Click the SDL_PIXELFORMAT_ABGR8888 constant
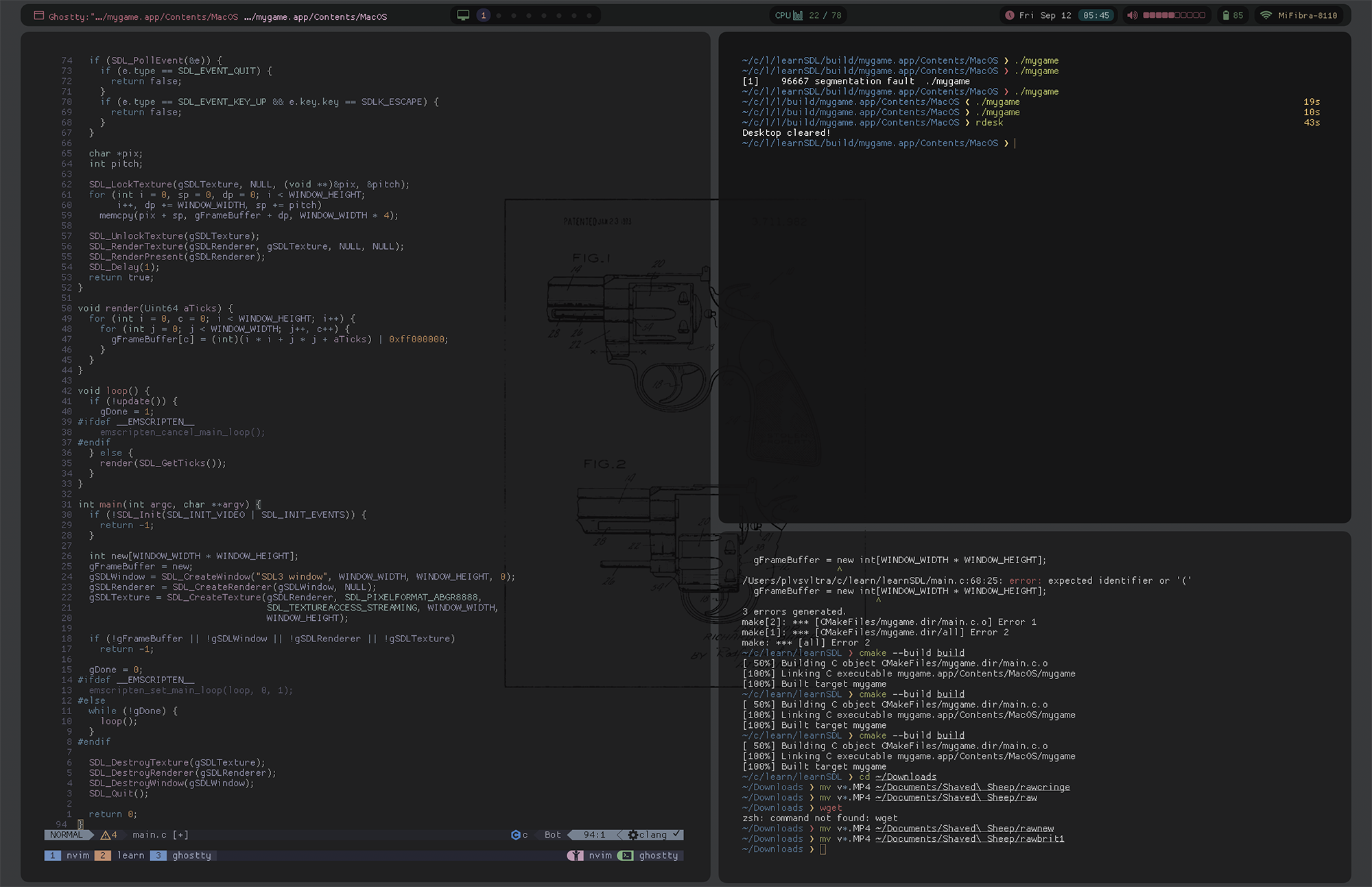Viewport: 1372px width, 887px height. (x=412, y=598)
